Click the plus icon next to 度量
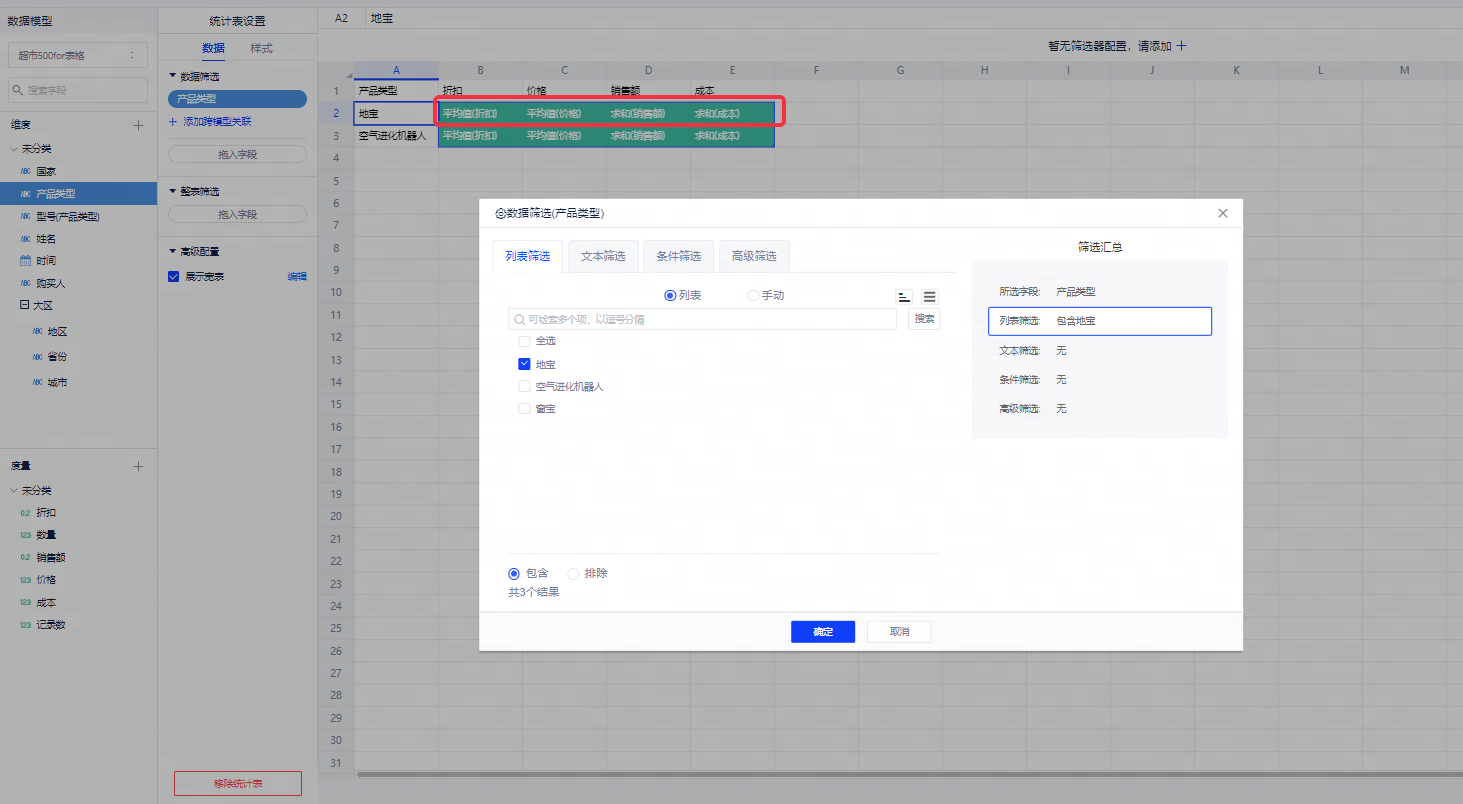Image resolution: width=1463 pixels, height=804 pixels. [139, 466]
